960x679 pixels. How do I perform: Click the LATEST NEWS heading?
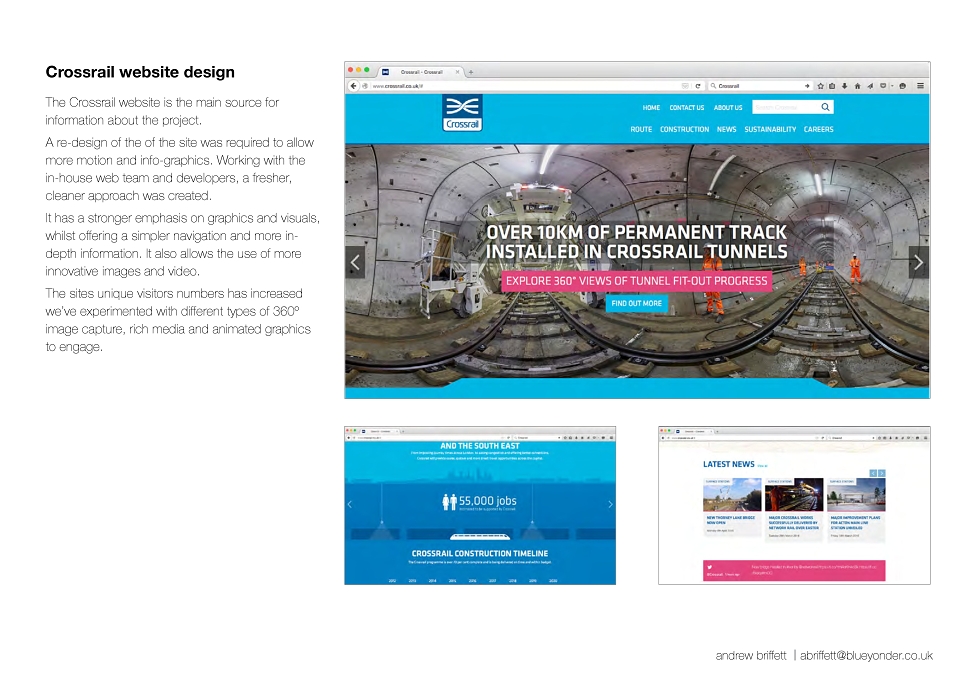(x=729, y=464)
